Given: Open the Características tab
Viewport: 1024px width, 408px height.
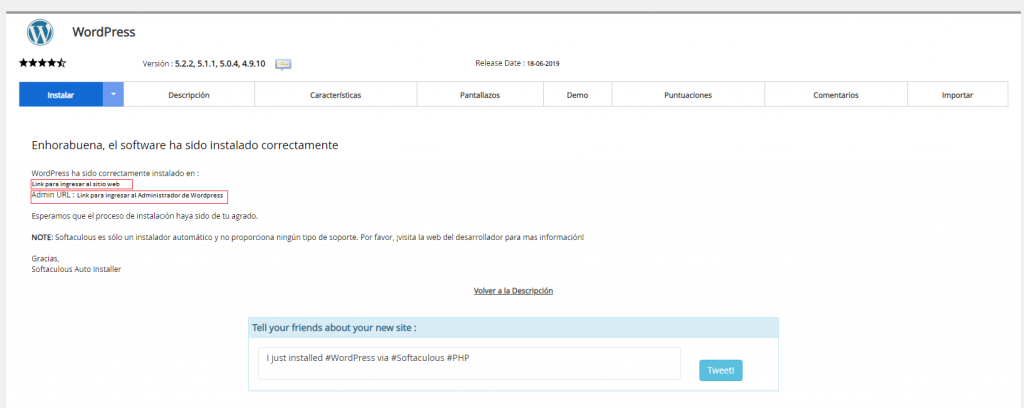Looking at the screenshot, I should tap(336, 95).
